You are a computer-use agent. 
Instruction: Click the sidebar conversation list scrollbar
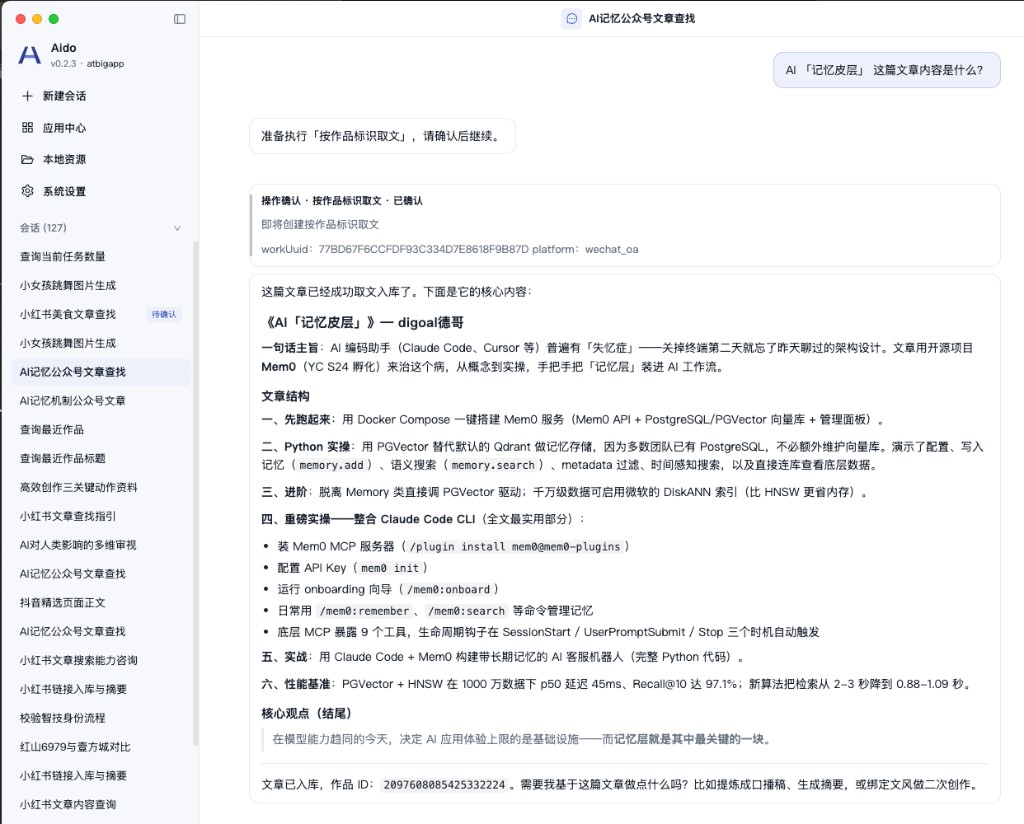tap(195, 493)
